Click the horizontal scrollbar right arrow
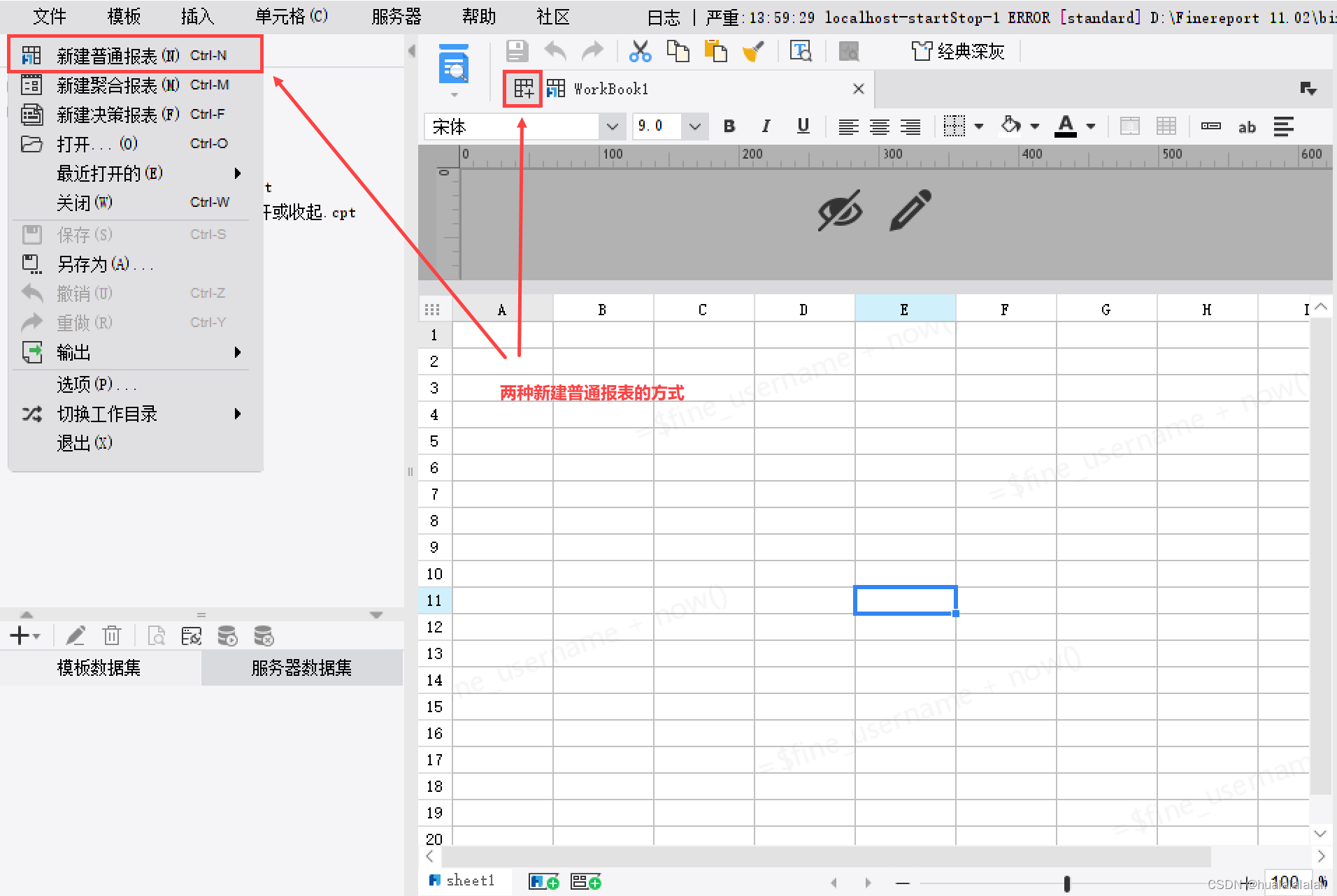Screen dimensions: 1337x896 (1321, 856)
